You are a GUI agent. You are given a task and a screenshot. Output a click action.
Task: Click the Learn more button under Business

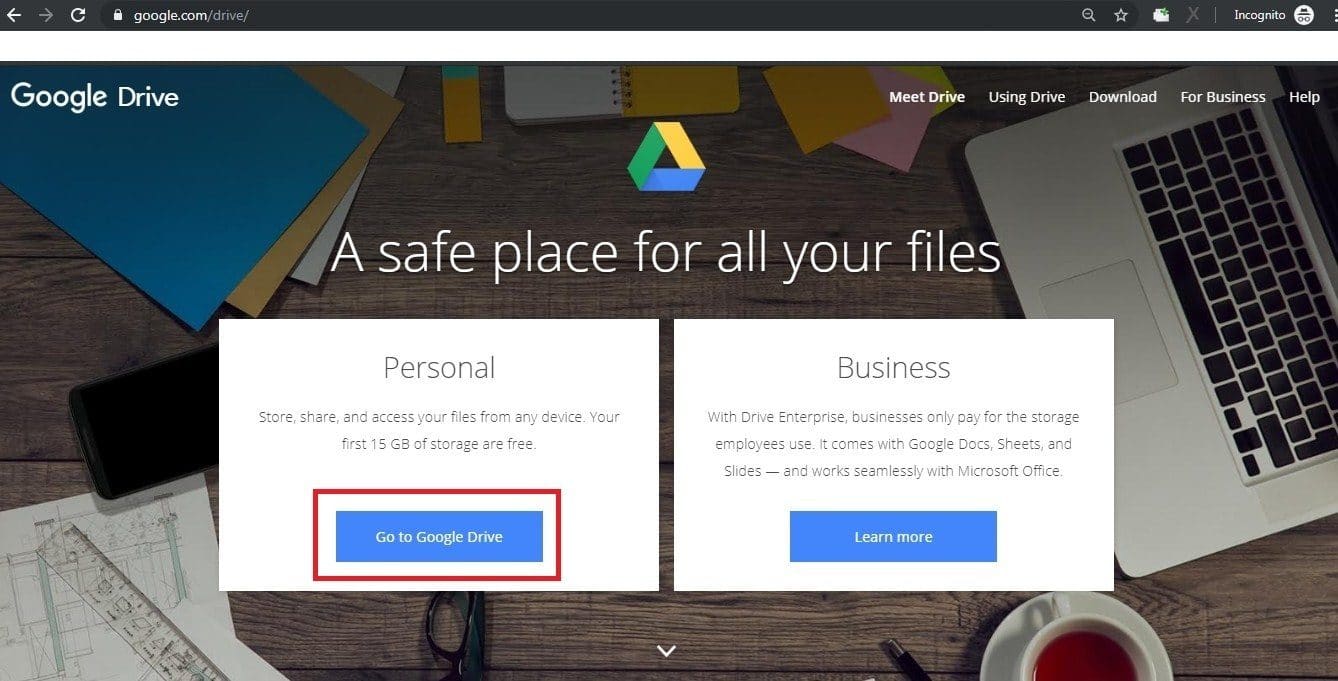click(893, 537)
